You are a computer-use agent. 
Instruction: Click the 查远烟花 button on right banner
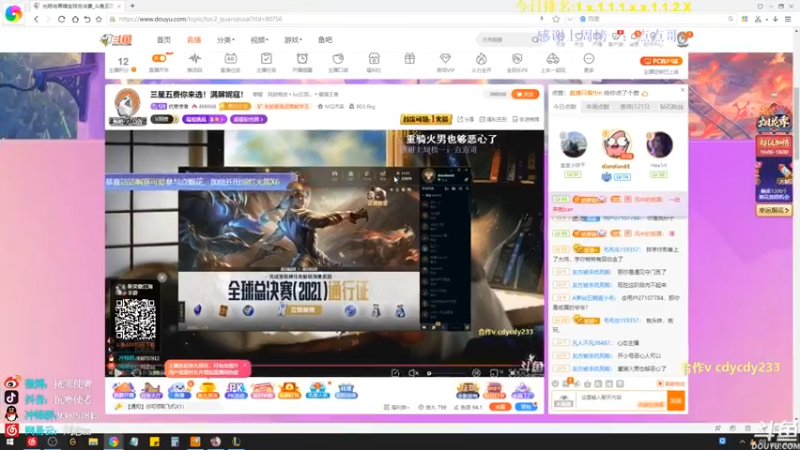tap(773, 210)
